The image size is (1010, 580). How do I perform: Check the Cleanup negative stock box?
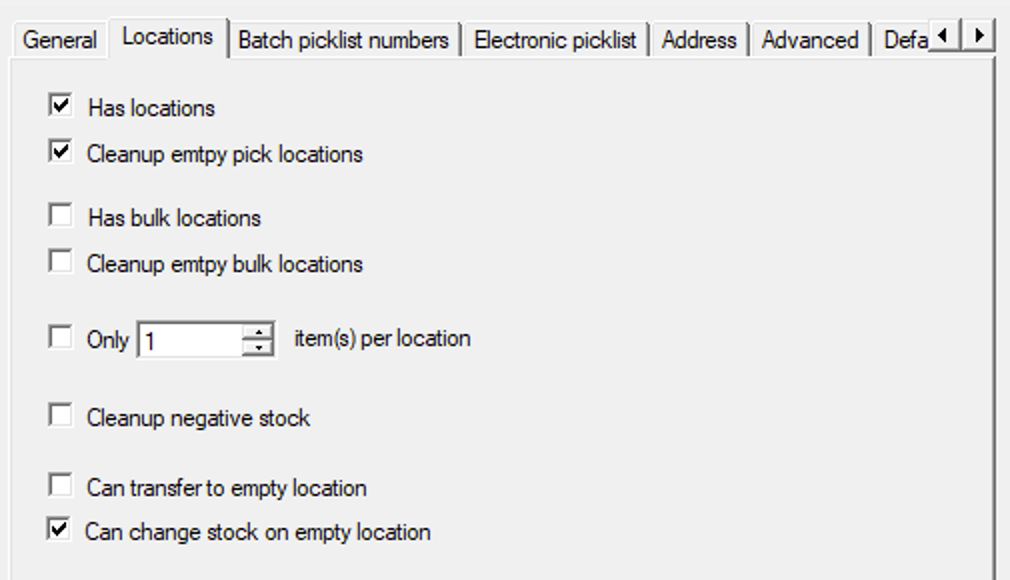tap(61, 415)
